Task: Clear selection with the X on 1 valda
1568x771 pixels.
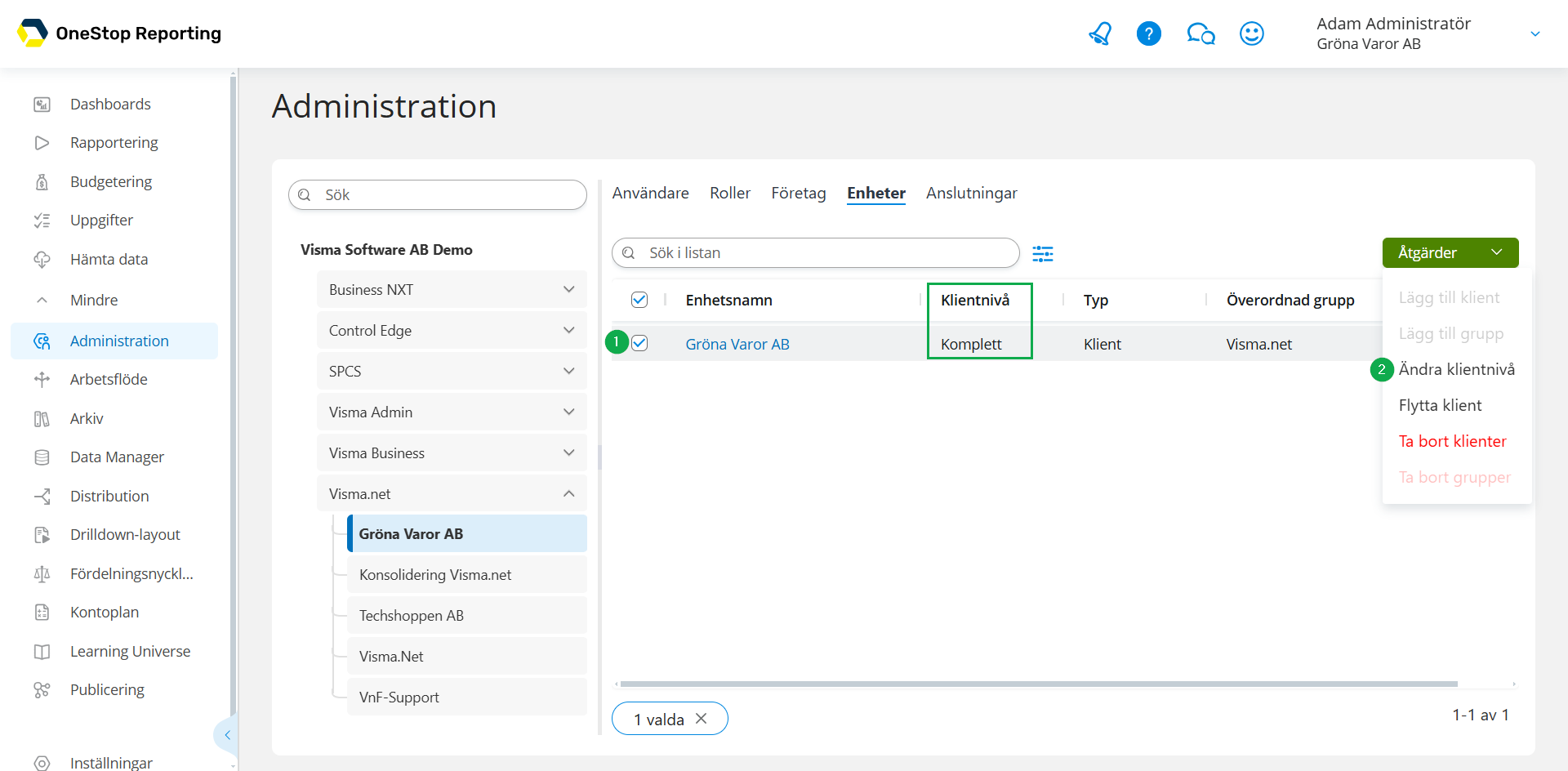Action: [x=702, y=719]
